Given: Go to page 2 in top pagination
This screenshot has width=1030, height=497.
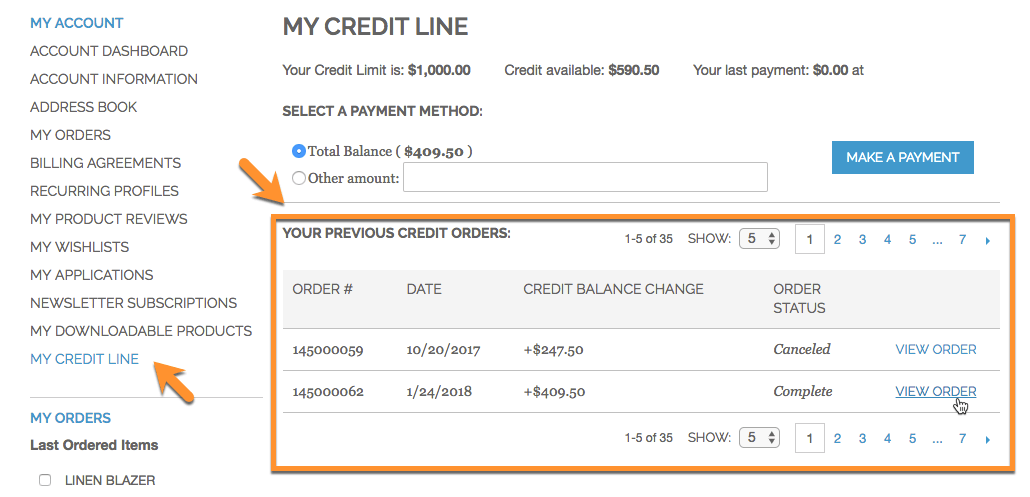Looking at the screenshot, I should point(837,240).
